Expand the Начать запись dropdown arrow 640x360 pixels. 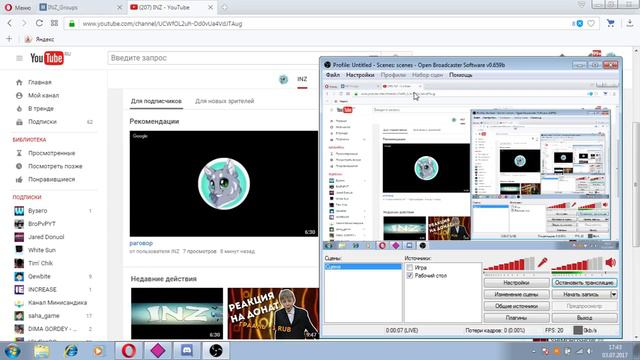[614, 294]
